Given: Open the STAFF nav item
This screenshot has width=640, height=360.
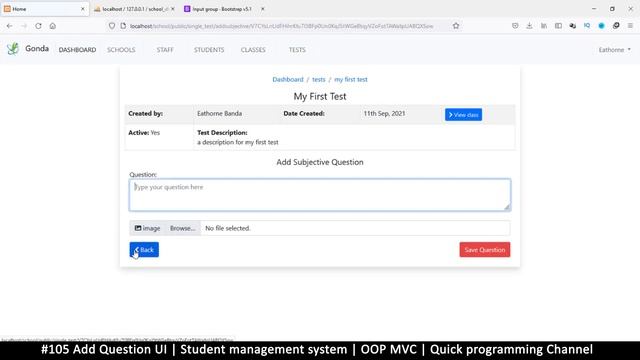Looking at the screenshot, I should tap(165, 50).
